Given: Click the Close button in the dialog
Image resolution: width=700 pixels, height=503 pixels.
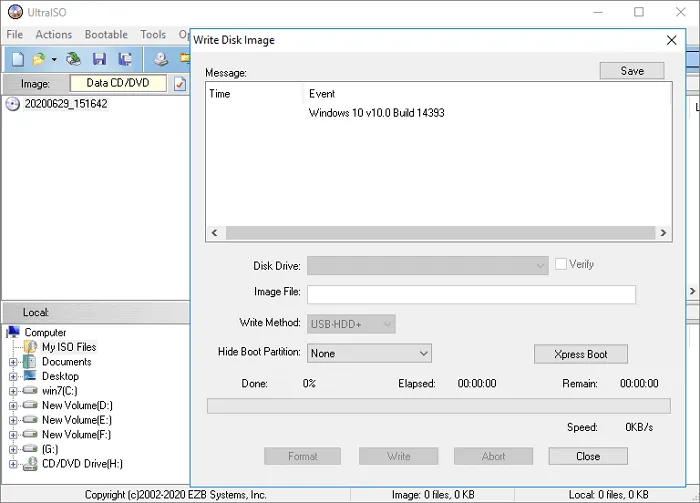Looking at the screenshot, I should coord(588,456).
